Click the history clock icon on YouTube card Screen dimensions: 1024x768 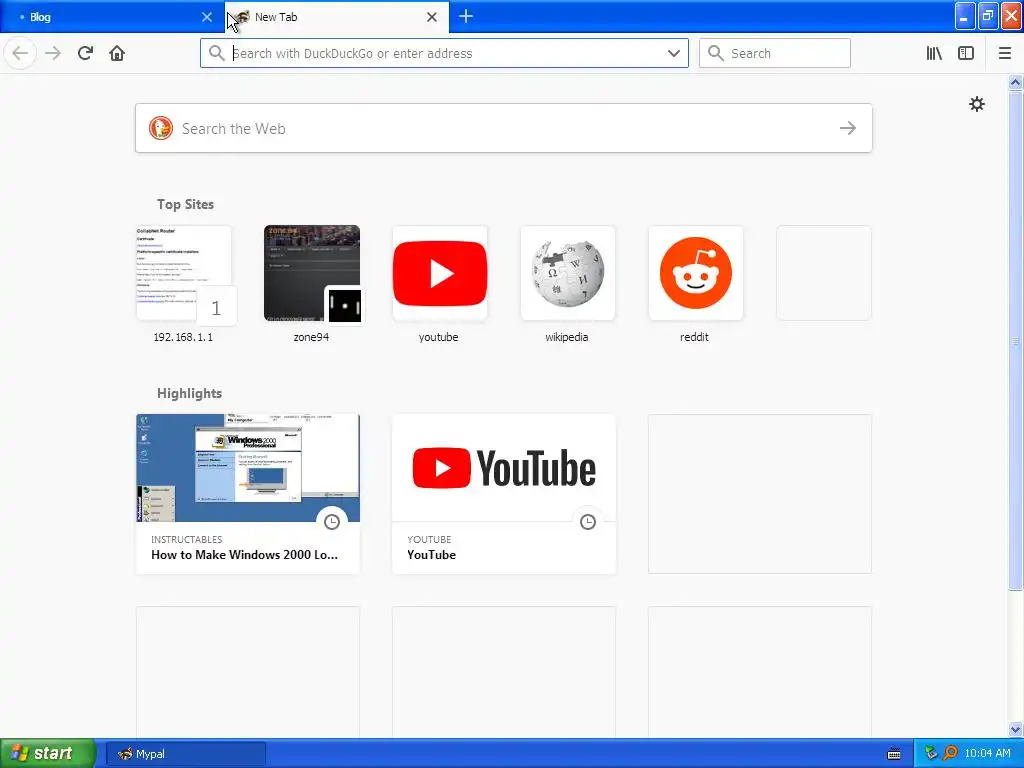(x=588, y=522)
